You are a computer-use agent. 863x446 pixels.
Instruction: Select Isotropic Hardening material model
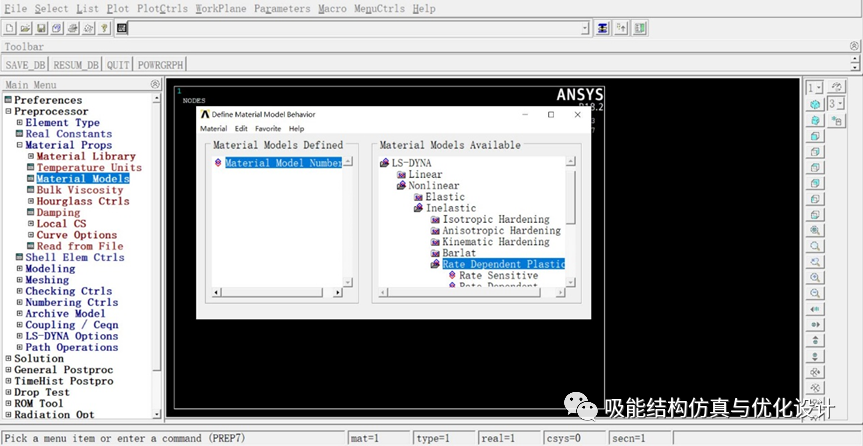[496, 219]
